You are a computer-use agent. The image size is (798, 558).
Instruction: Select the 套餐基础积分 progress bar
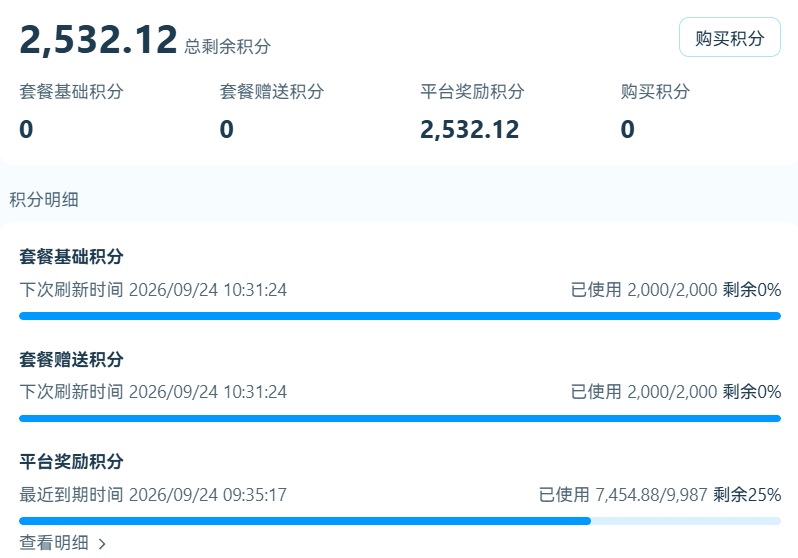coord(400,316)
